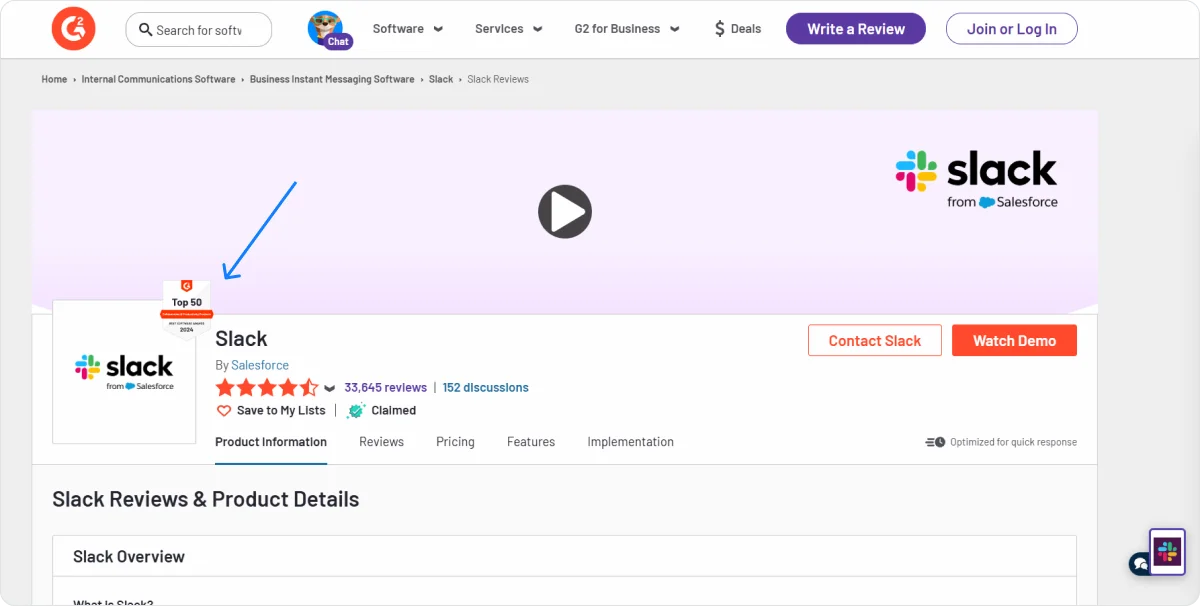The image size is (1200, 607).
Task: Expand the G2 for Business menu
Action: [626, 29]
